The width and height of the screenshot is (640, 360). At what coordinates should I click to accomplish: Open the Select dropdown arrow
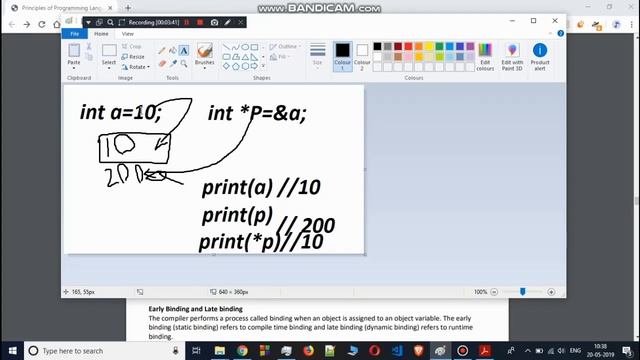(x=109, y=68)
